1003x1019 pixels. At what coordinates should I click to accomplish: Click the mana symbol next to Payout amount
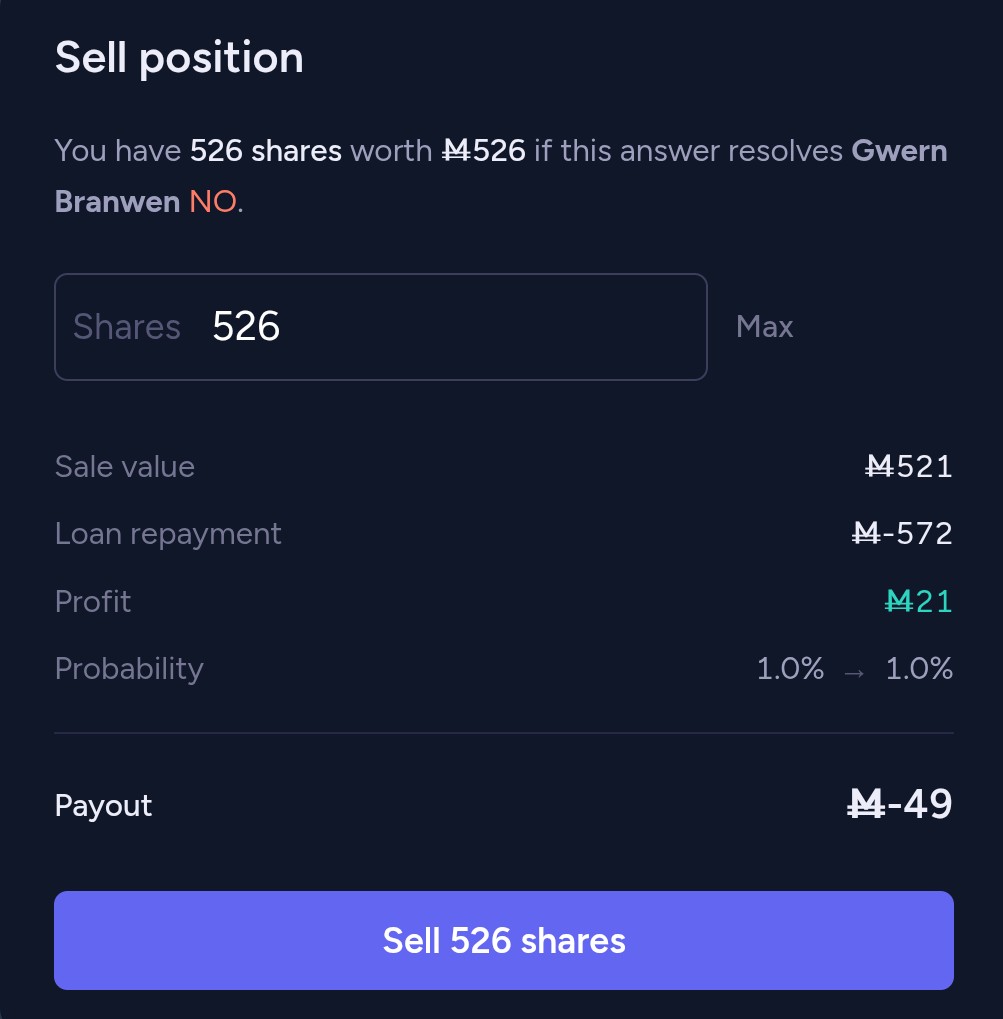[866, 804]
